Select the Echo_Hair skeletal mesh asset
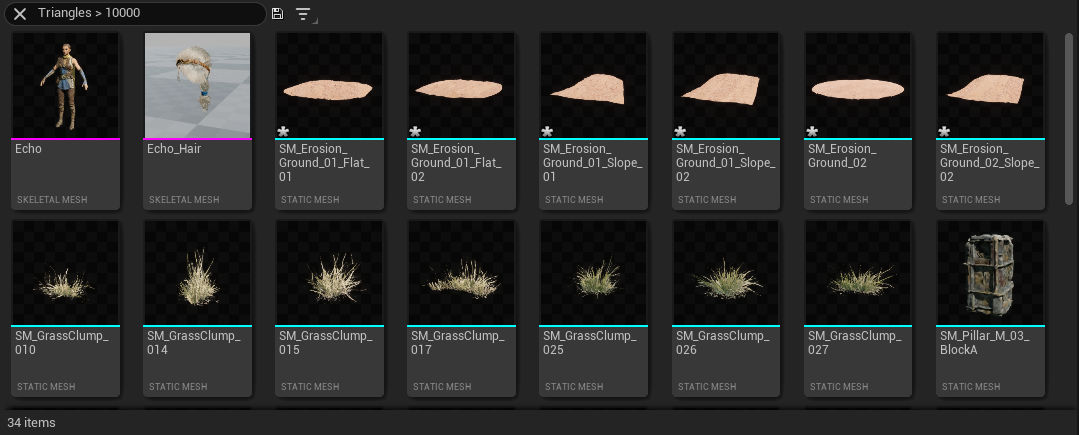1079x435 pixels. point(197,120)
